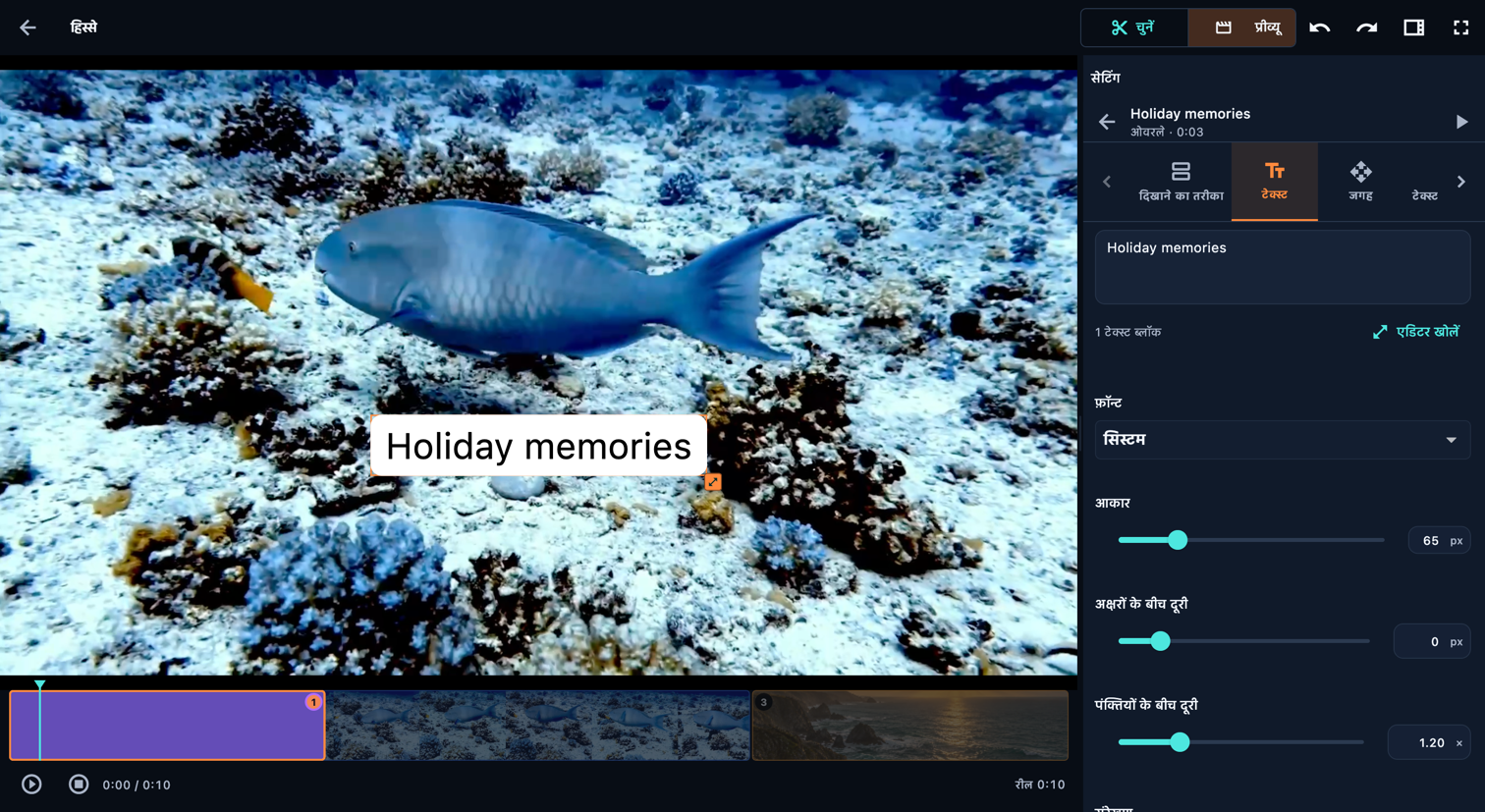This screenshot has height=812, width=1485.
Task: Play the Holiday memories overlay preview
Action: click(x=1461, y=122)
